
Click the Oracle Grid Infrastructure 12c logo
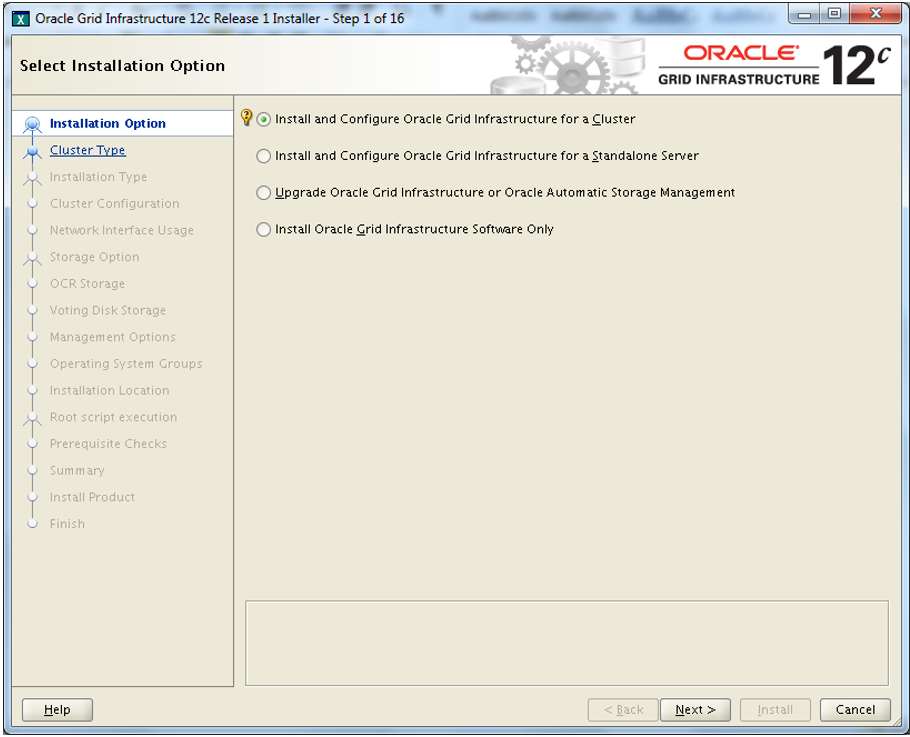click(x=774, y=65)
